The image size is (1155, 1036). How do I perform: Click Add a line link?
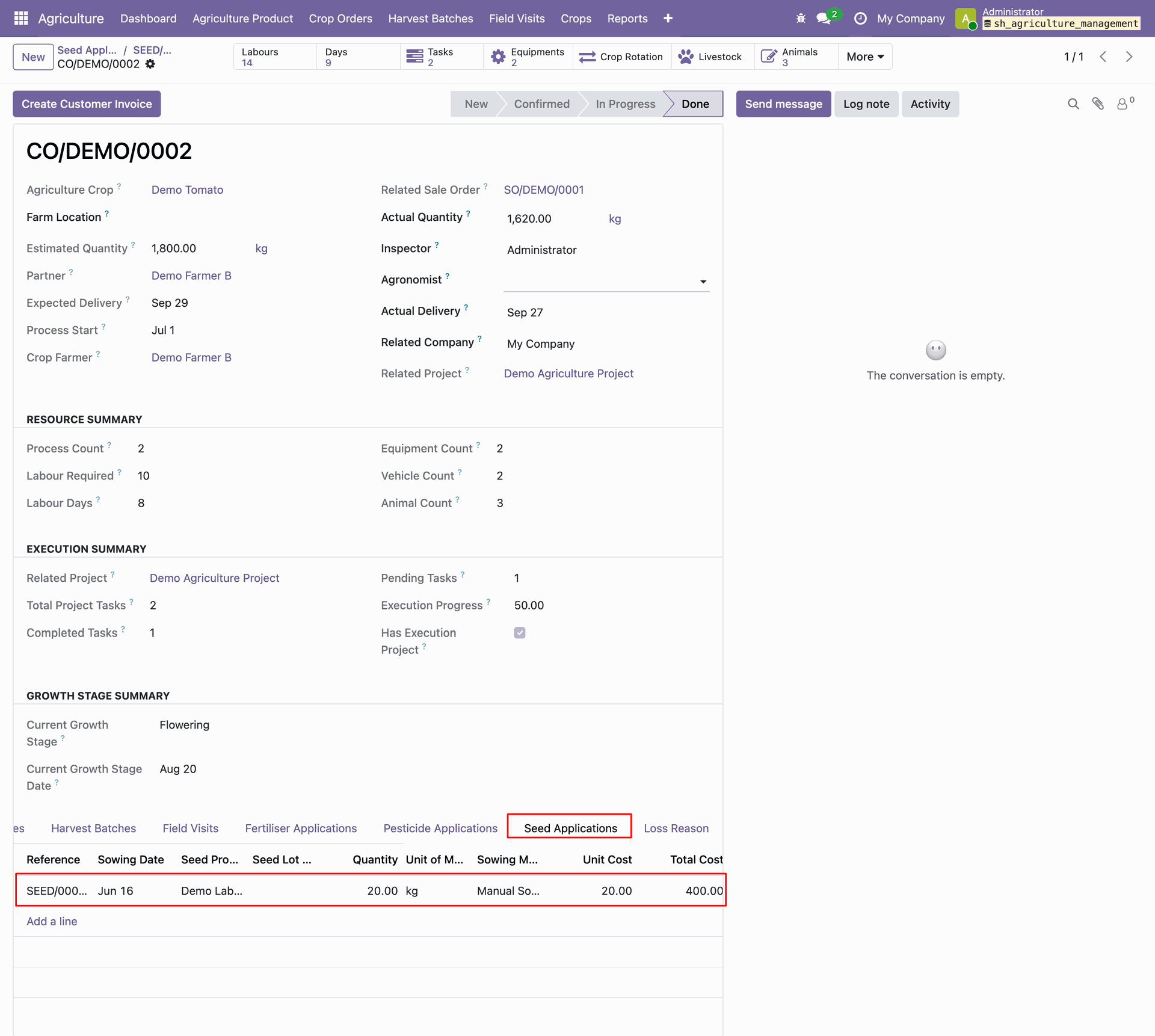(52, 922)
